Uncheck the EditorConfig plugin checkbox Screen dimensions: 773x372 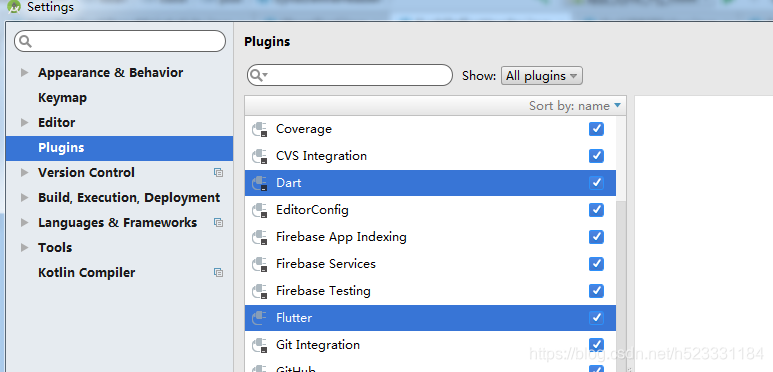tap(597, 210)
